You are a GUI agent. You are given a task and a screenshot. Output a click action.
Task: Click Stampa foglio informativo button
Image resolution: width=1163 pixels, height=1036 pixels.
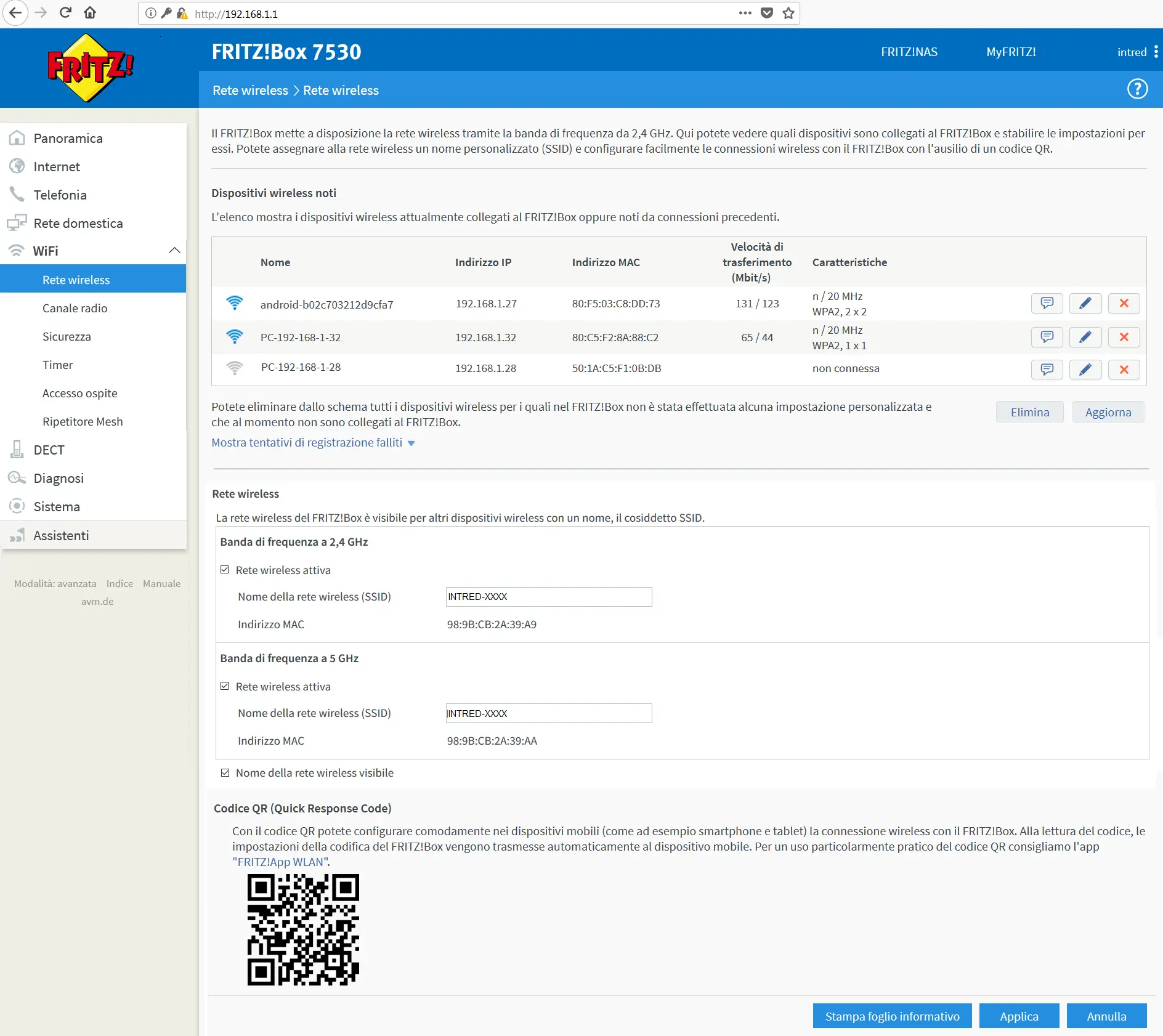892,1016
